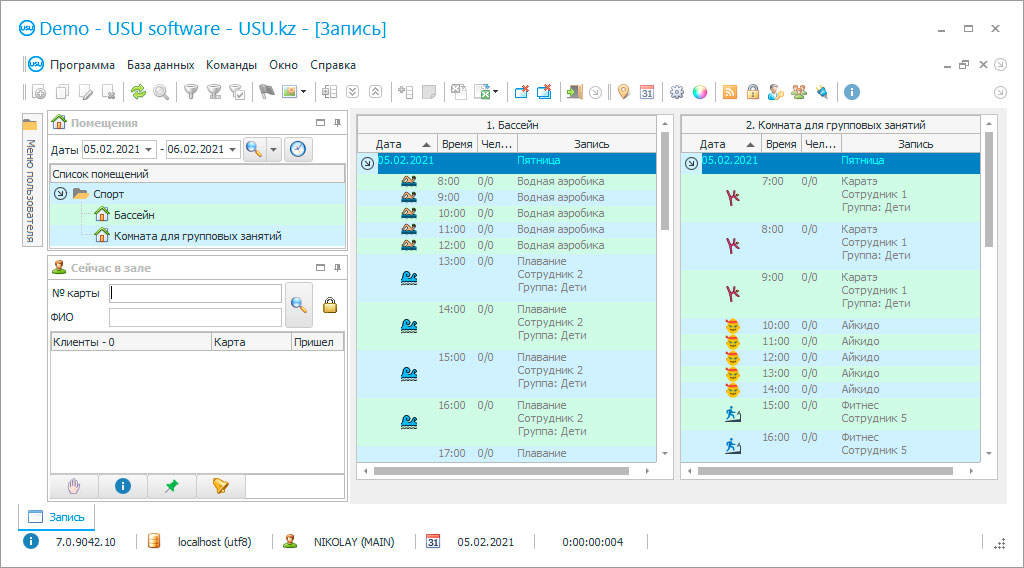Click the orange map pin toolbar icon
The image size is (1024, 568).
[624, 92]
